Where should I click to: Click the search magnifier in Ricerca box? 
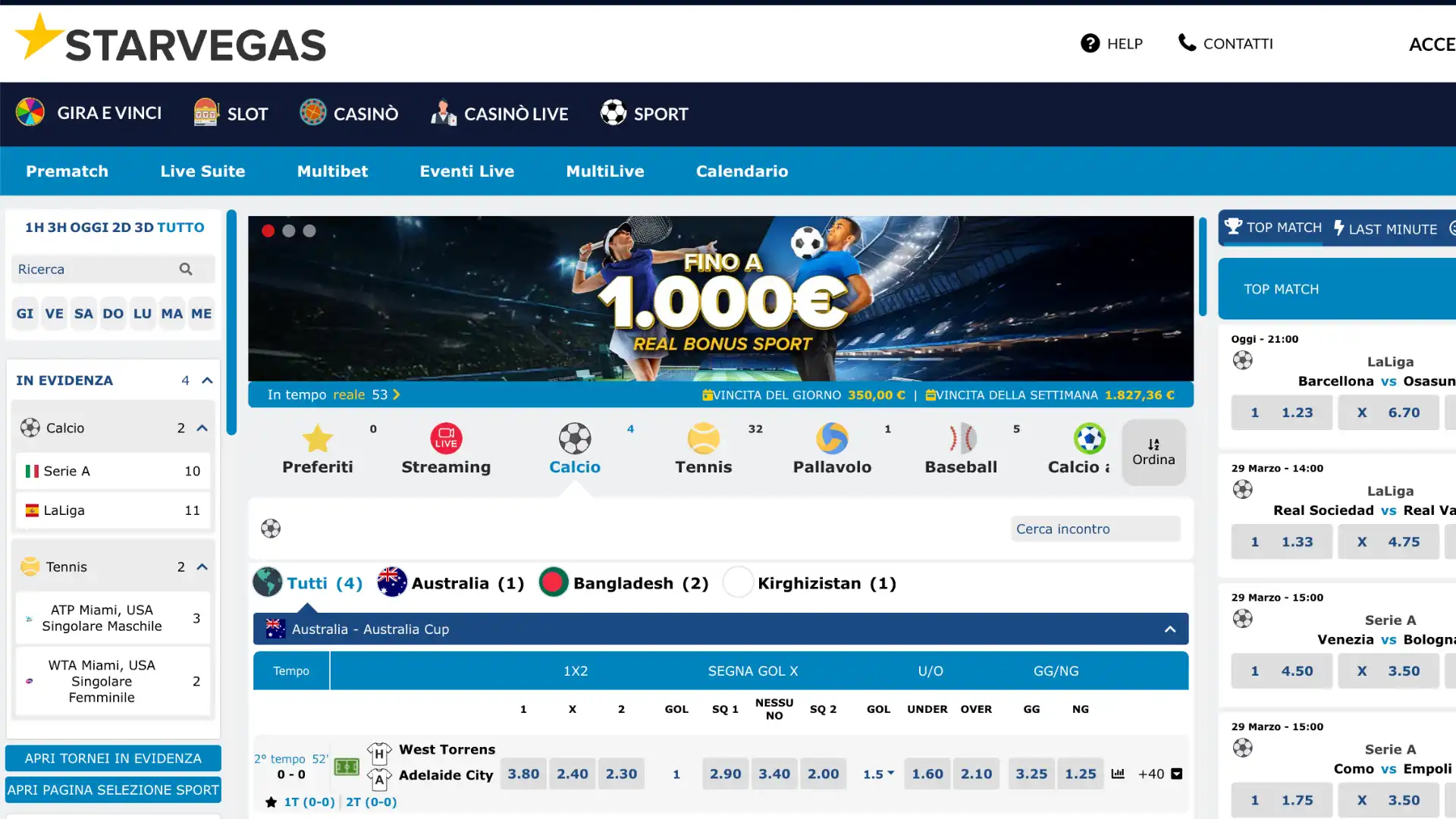point(186,268)
